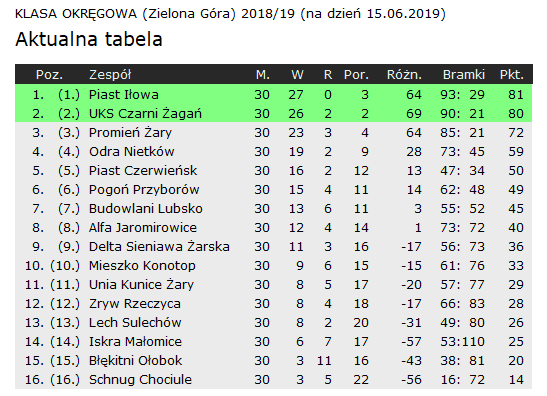Open the Piast Iłowa team link
Viewport: 547px width, 396px height.
(x=123, y=95)
